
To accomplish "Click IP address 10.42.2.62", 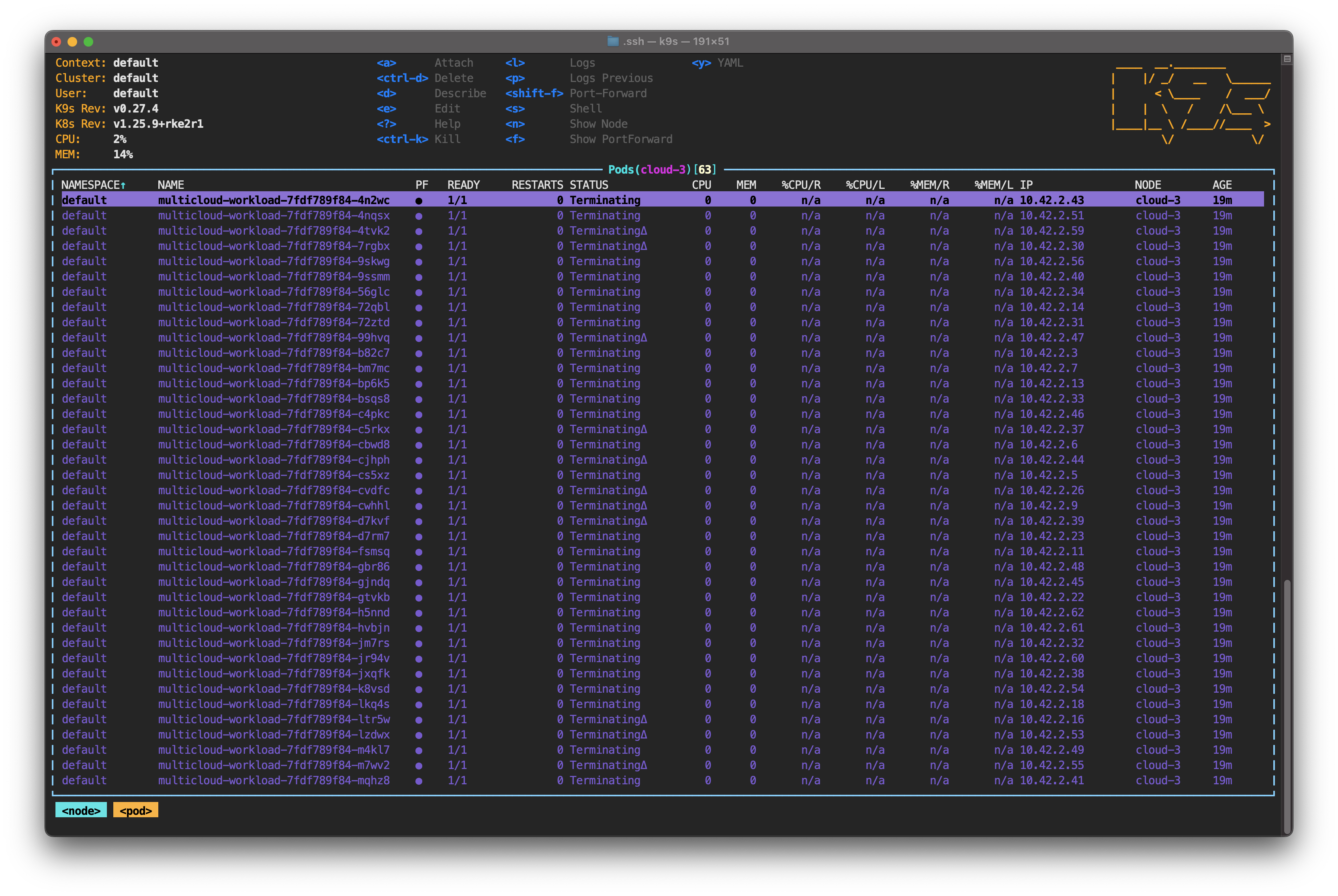I will 1052,613.
